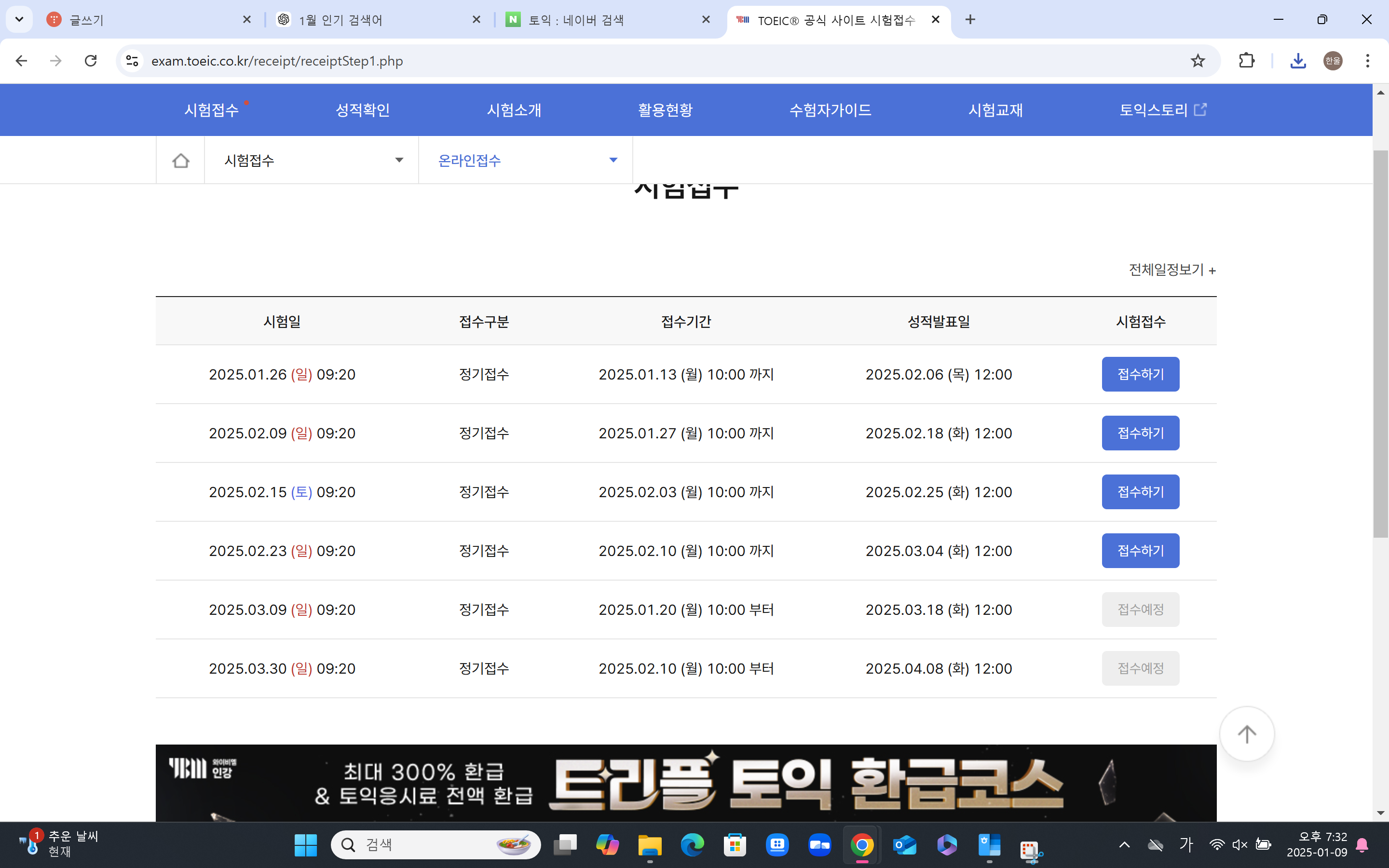This screenshot has height=868, width=1389.
Task: Click 접수하기 for the 2025.02.15 exam
Action: pos(1140,492)
